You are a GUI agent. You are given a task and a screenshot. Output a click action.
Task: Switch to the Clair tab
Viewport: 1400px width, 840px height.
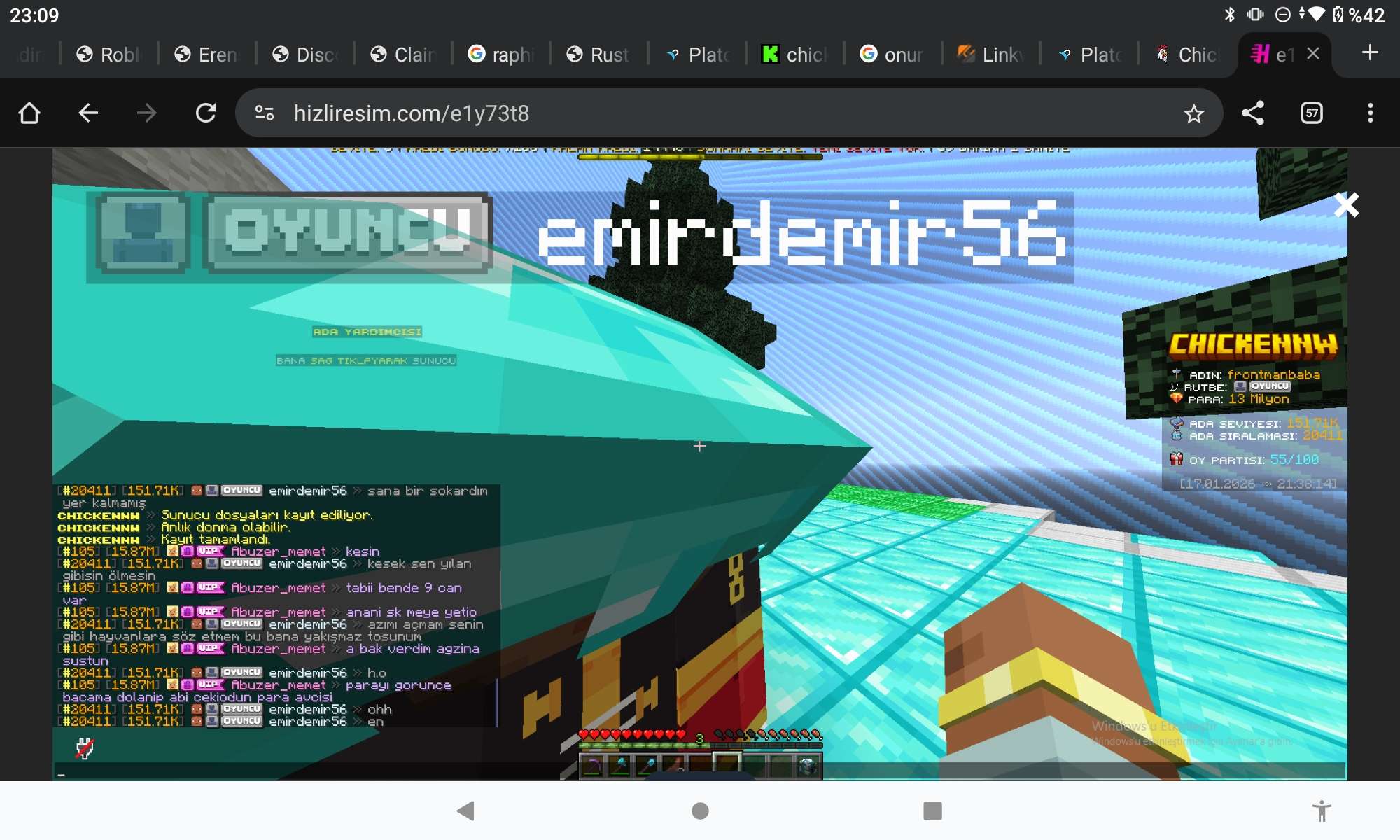(x=403, y=54)
